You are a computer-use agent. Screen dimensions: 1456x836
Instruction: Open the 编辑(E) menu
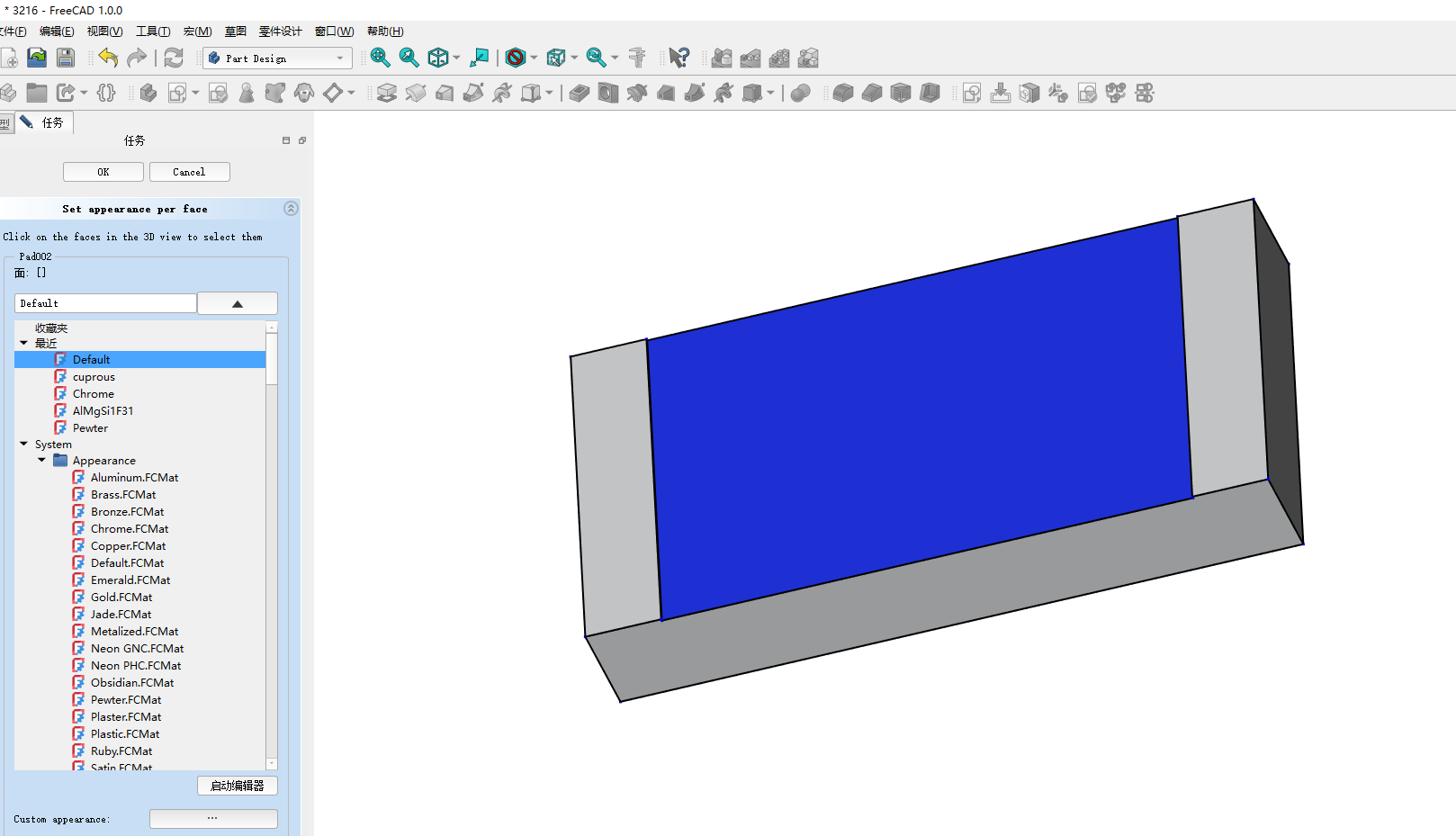click(57, 31)
